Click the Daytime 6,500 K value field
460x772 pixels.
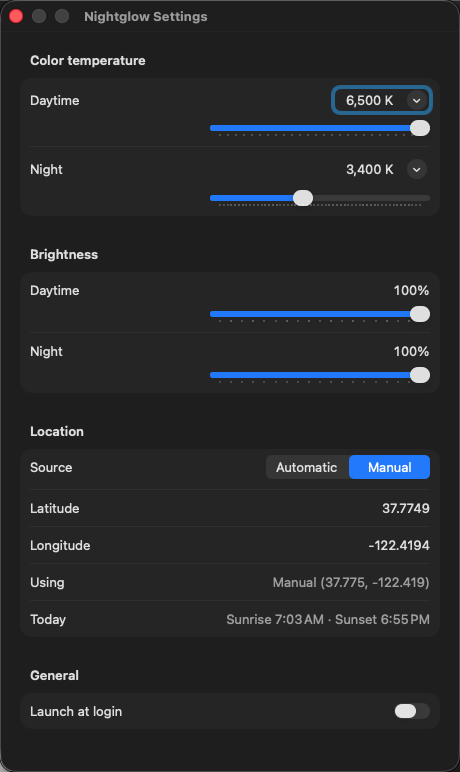[x=382, y=100]
